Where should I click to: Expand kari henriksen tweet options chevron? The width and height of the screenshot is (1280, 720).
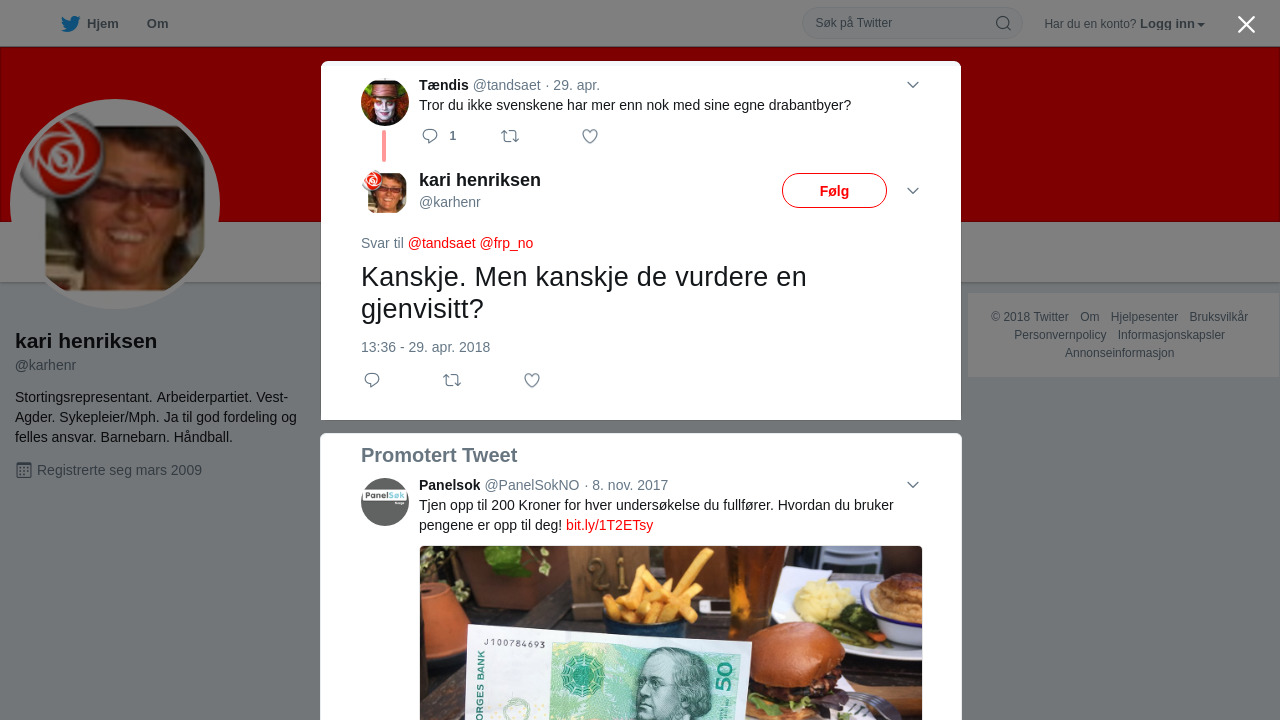point(913,191)
